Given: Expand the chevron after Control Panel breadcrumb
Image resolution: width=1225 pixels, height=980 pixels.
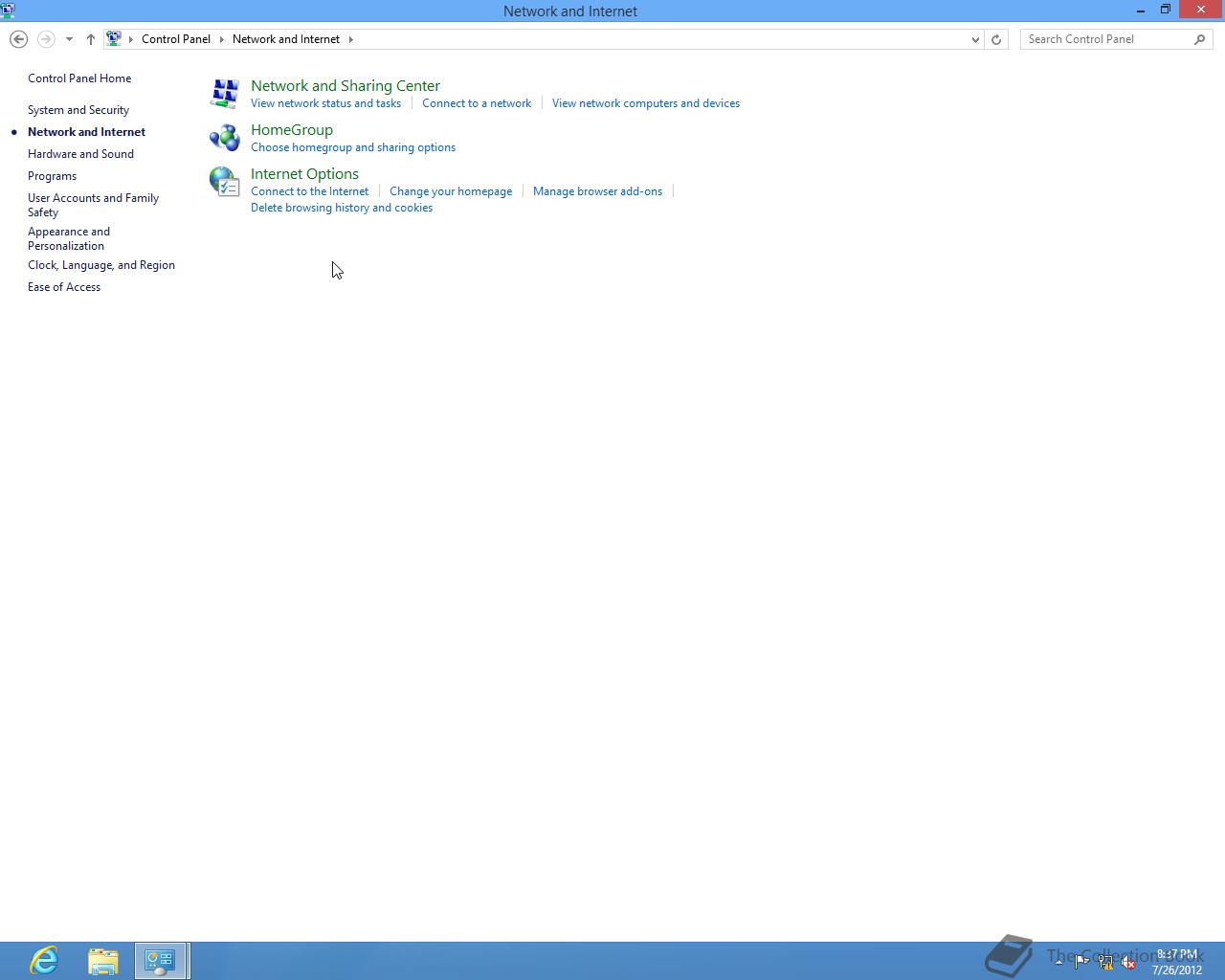Looking at the screenshot, I should tap(221, 39).
